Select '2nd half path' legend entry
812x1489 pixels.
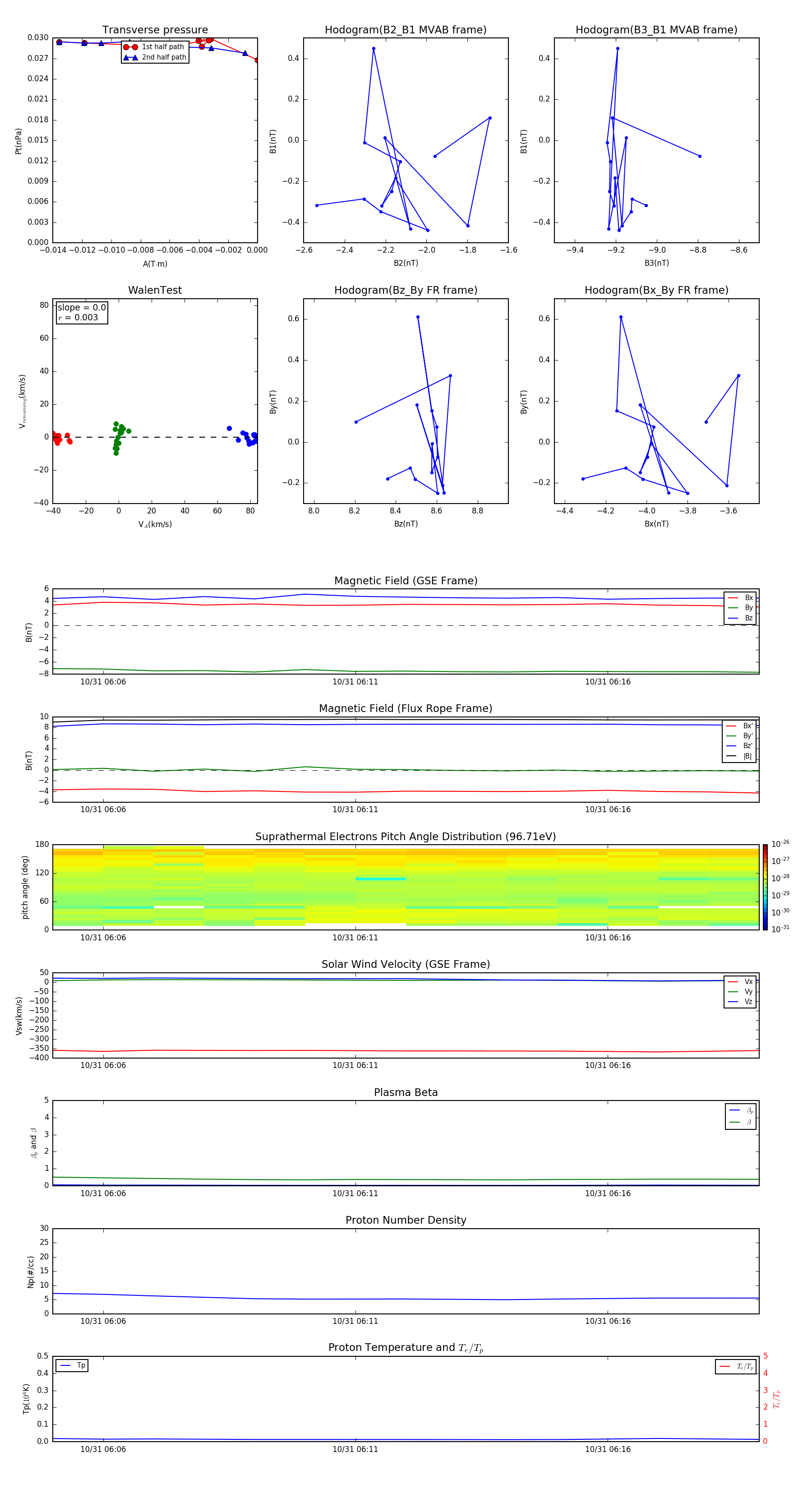tap(154, 57)
